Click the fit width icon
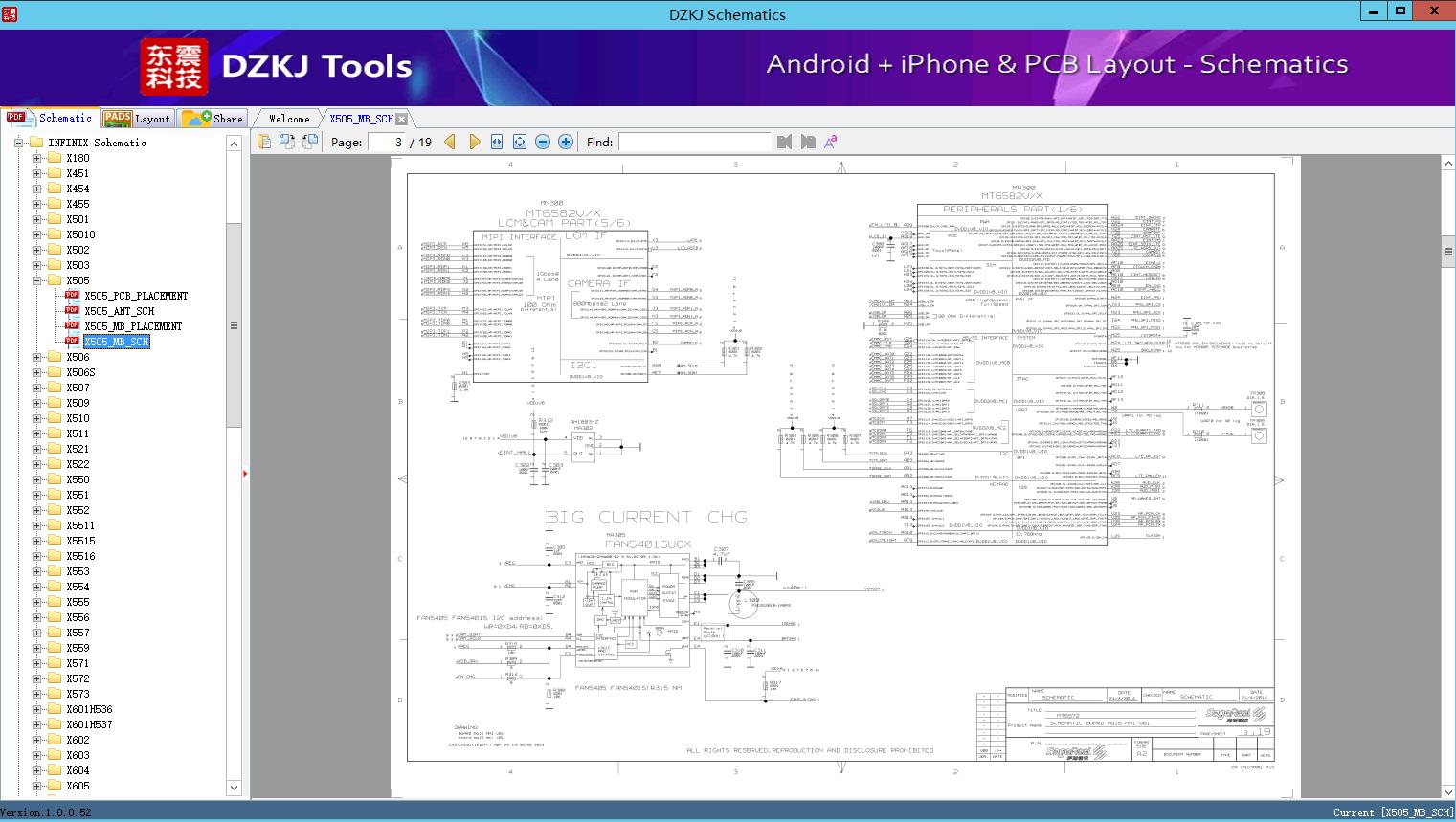This screenshot has width=1456, height=822. tap(497, 142)
